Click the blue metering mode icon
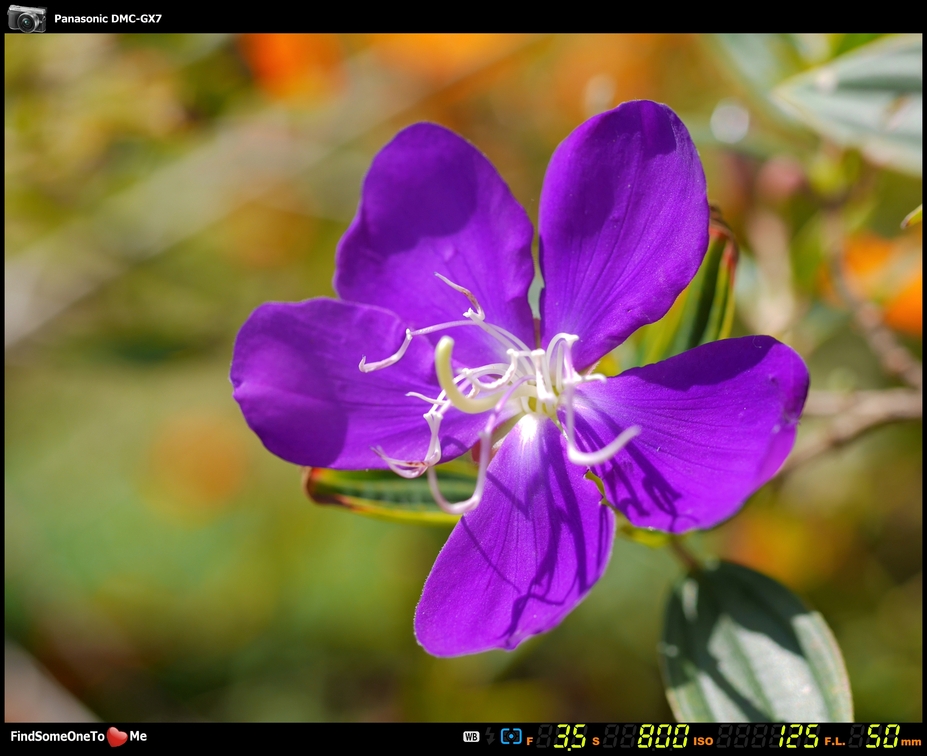The height and width of the screenshot is (756, 927). [x=511, y=736]
